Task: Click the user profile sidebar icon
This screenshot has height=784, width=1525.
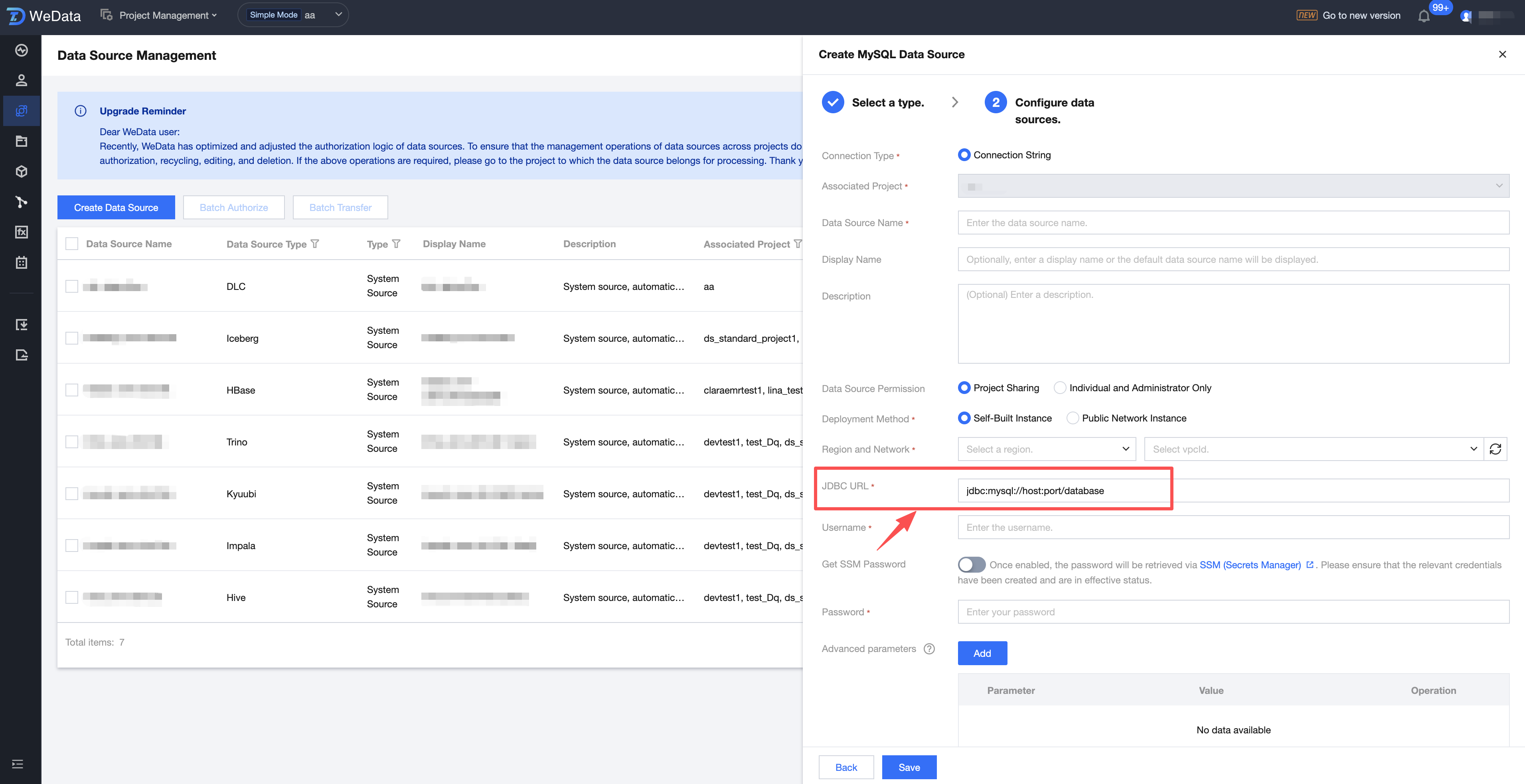Action: coord(21,80)
